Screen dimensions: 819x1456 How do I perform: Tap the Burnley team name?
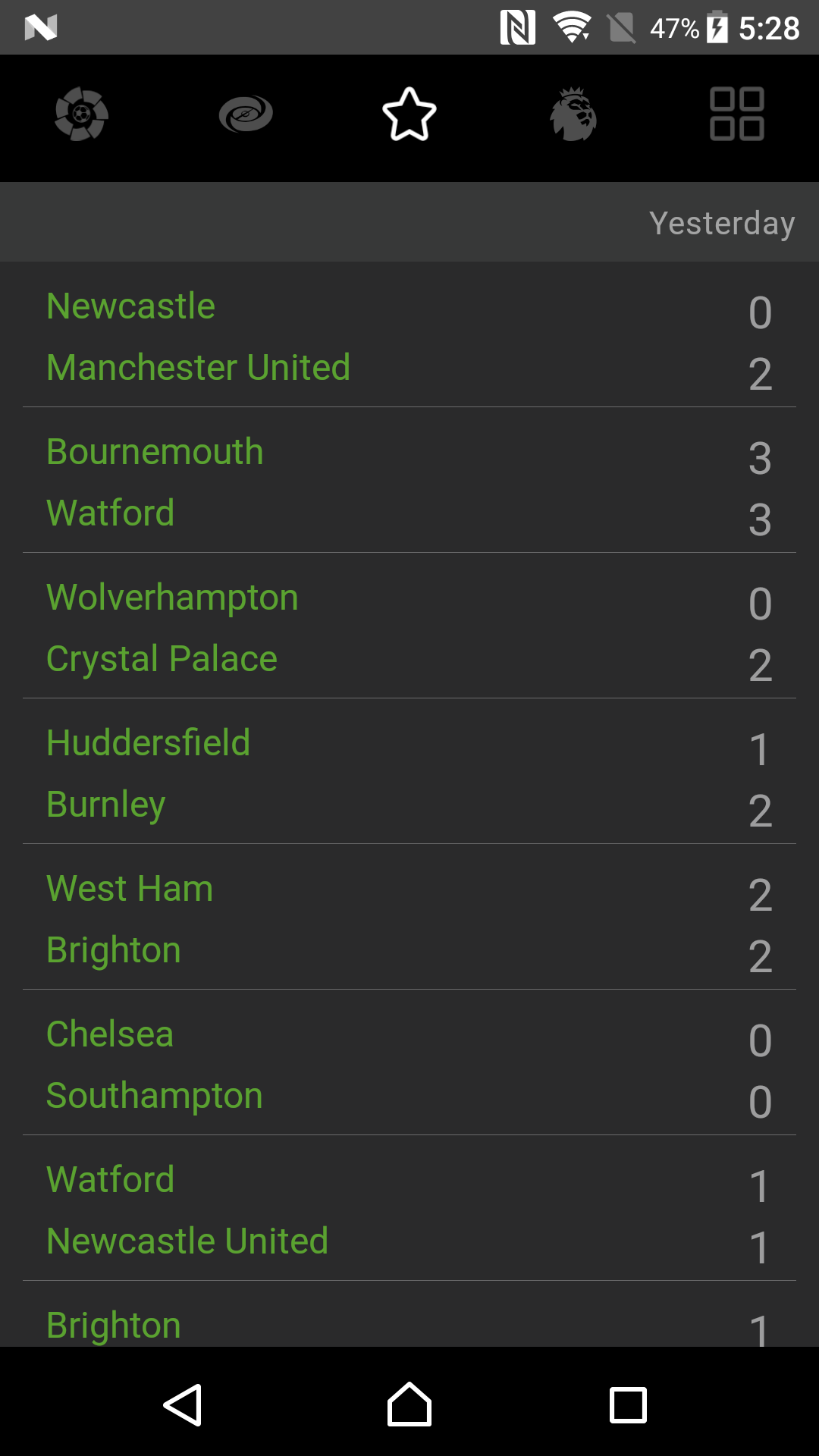pos(106,804)
